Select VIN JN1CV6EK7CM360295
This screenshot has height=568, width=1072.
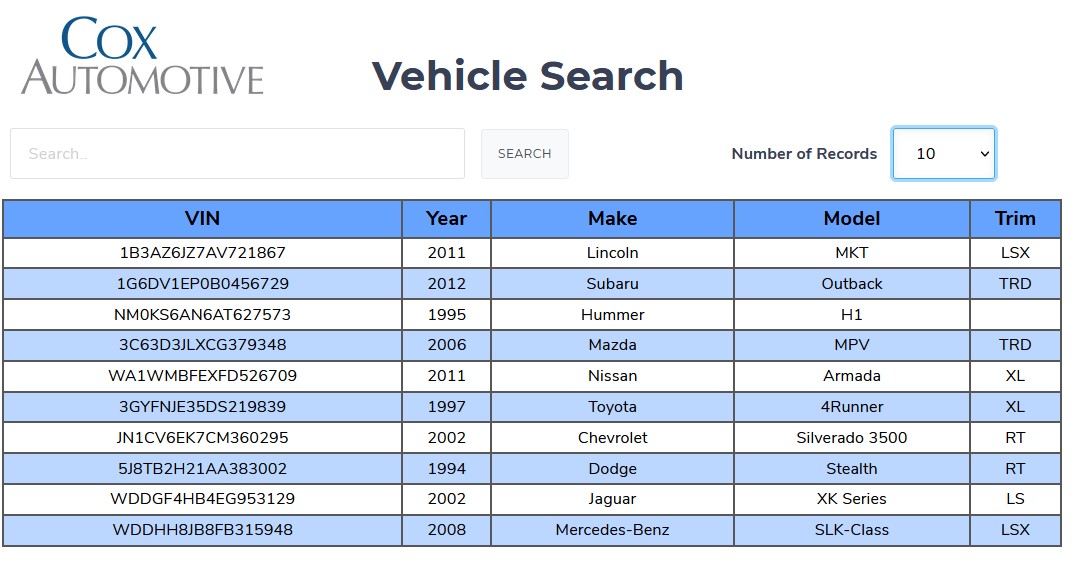[x=202, y=437]
